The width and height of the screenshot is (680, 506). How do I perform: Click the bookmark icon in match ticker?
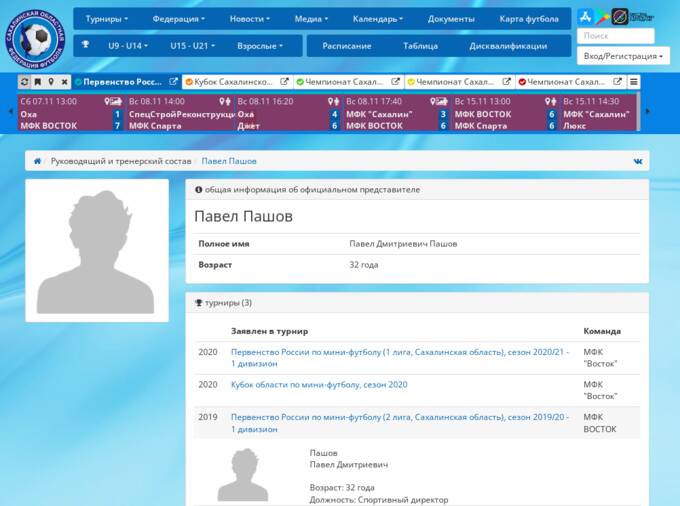pyautogui.click(x=38, y=82)
